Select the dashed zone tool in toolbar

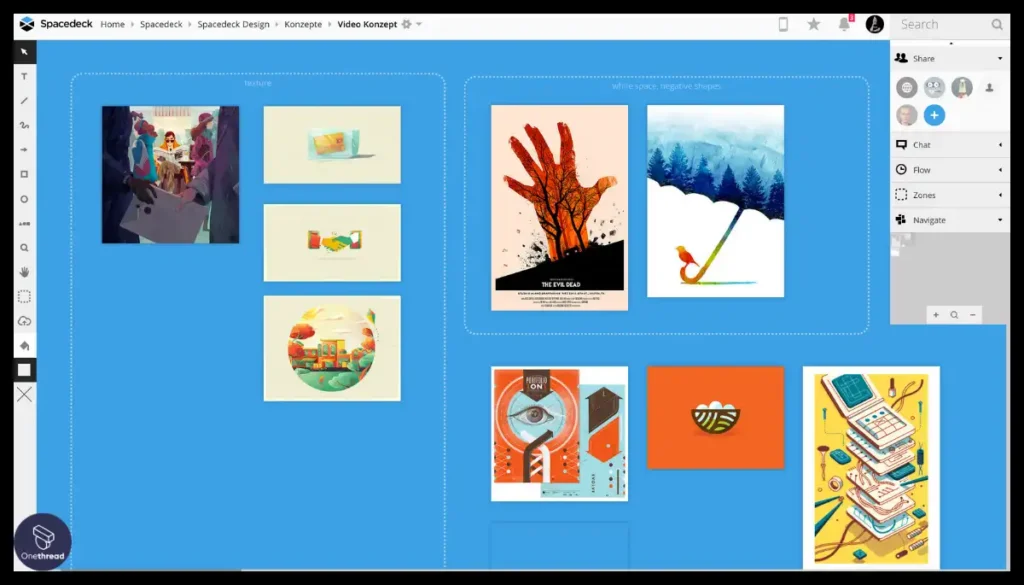click(x=24, y=297)
